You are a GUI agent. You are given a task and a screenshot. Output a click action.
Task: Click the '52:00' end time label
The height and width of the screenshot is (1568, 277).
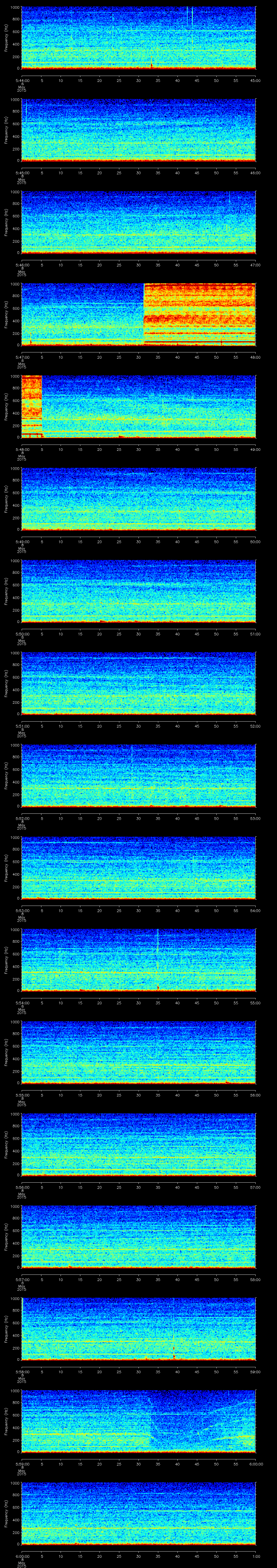click(x=256, y=726)
